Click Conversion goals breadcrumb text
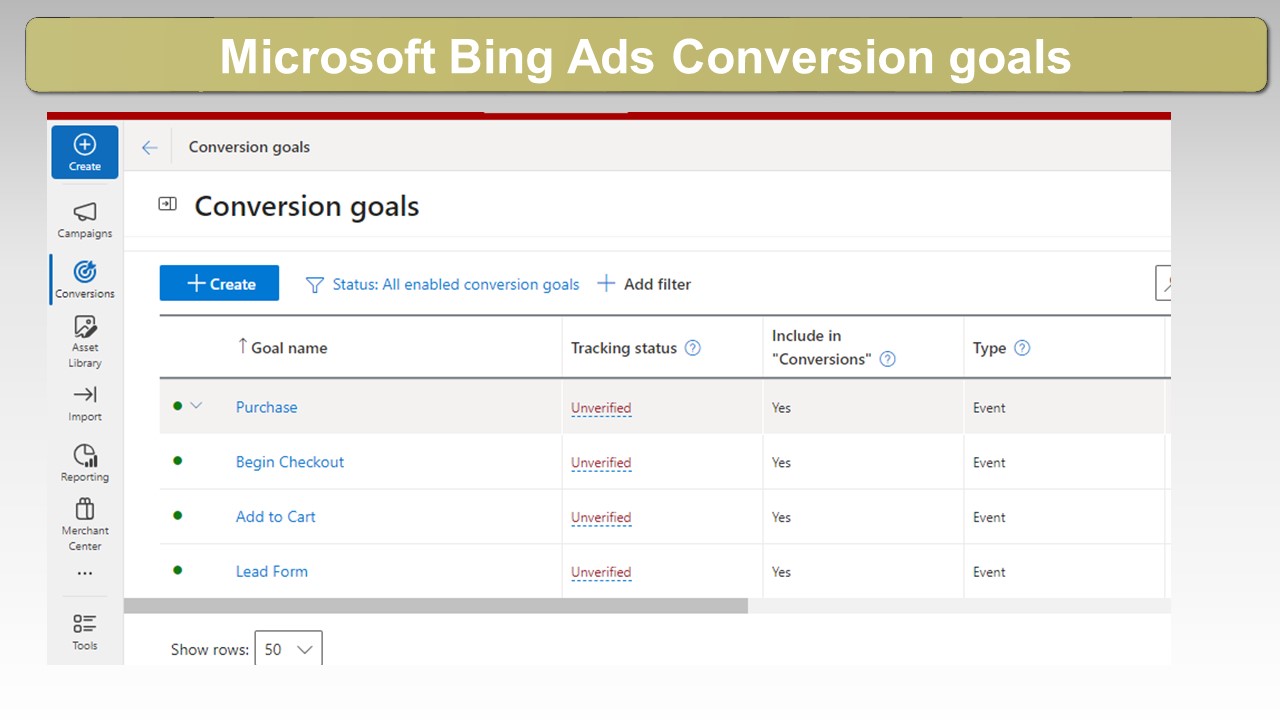1280x720 pixels. [249, 147]
